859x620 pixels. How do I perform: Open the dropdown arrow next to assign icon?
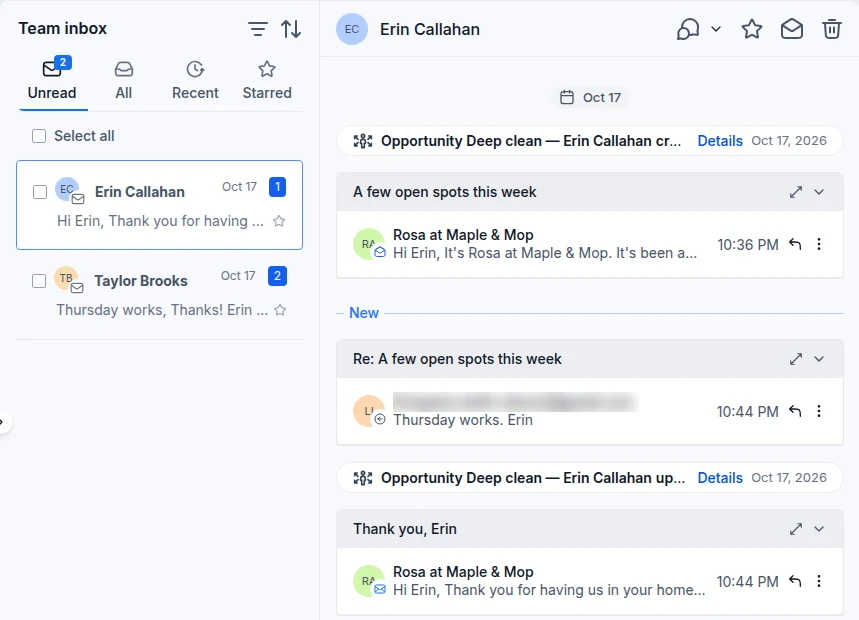tap(716, 29)
